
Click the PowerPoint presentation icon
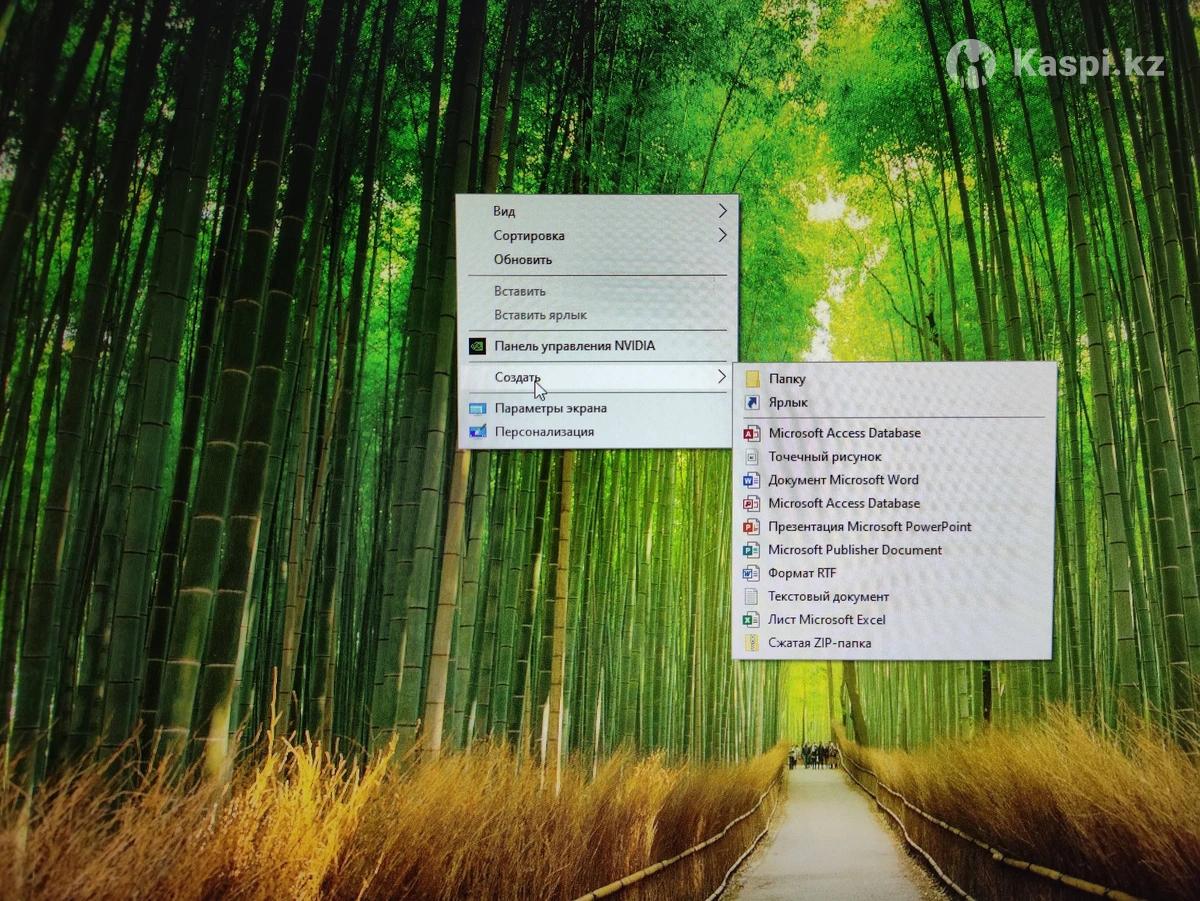[751, 527]
